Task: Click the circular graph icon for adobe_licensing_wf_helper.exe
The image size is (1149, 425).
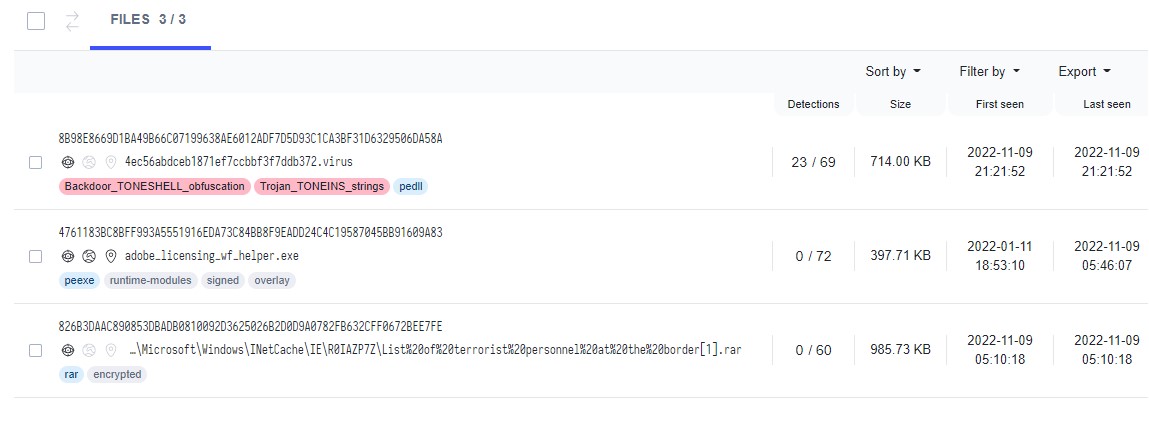Action: coord(89,255)
